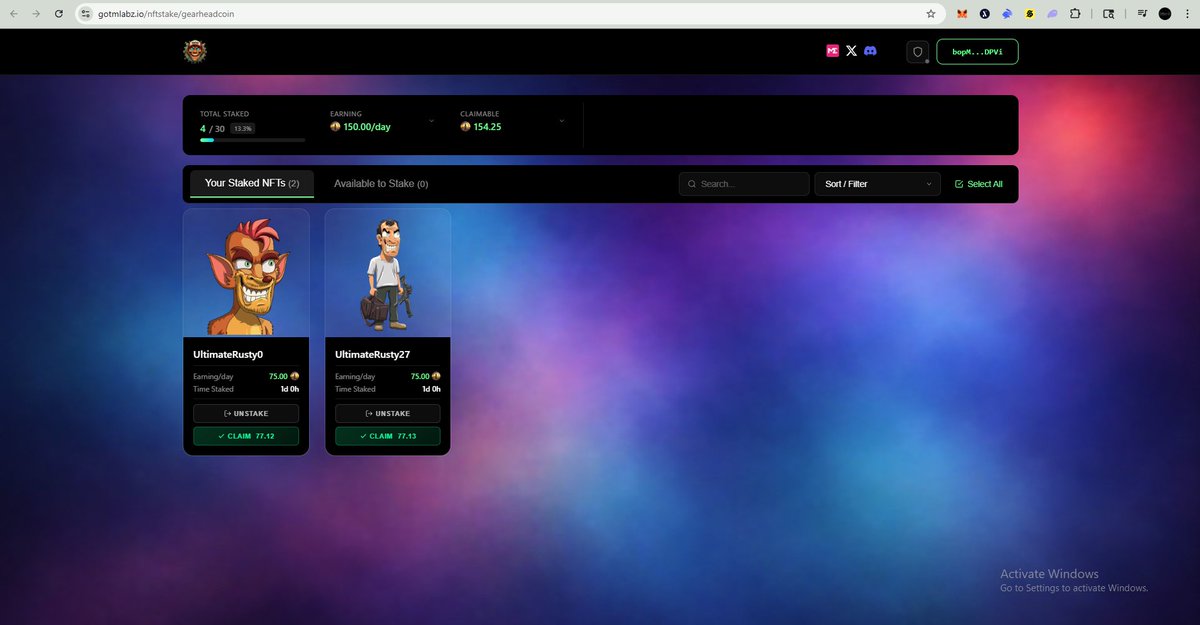Image resolution: width=1200 pixels, height=625 pixels.
Task: Open the Extensions puzzle-piece menu
Action: (x=1075, y=14)
